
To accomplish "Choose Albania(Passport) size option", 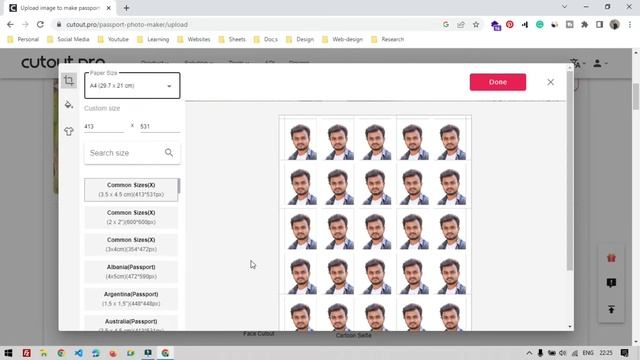I will coord(131,272).
